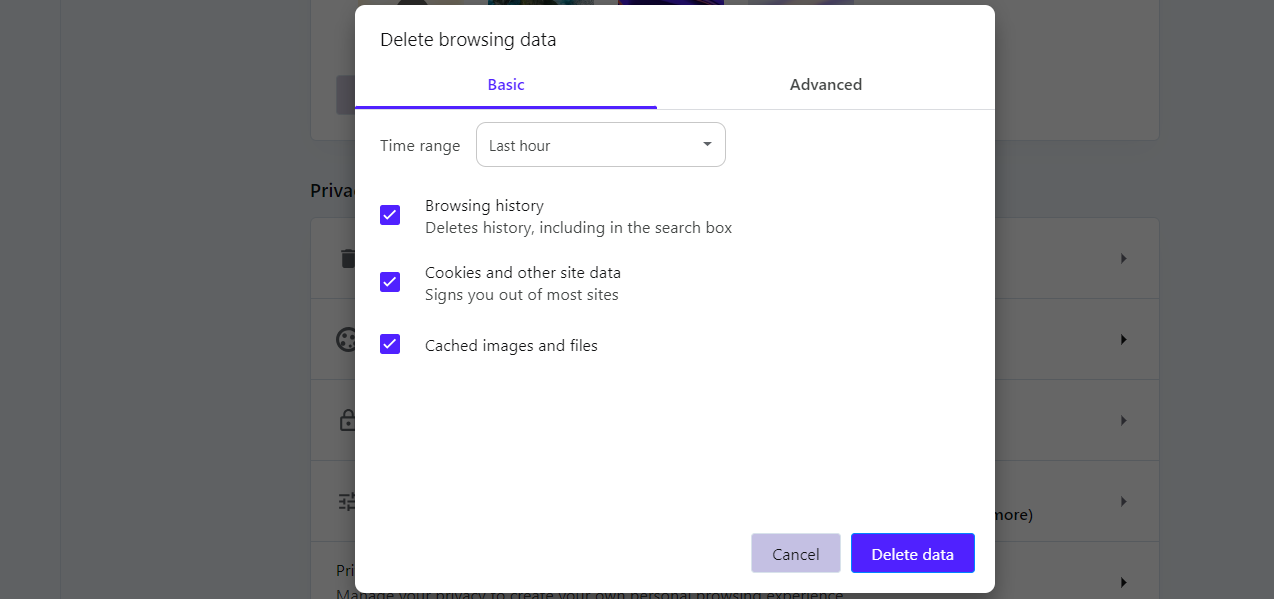Click the trash can icon behind the dialog

pyautogui.click(x=347, y=258)
